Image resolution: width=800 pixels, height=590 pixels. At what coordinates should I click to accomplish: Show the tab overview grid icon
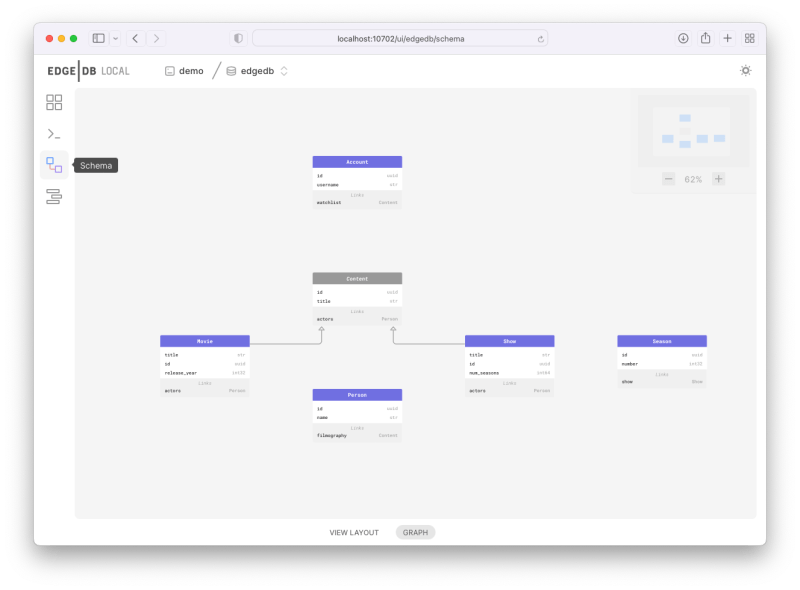pos(749,38)
